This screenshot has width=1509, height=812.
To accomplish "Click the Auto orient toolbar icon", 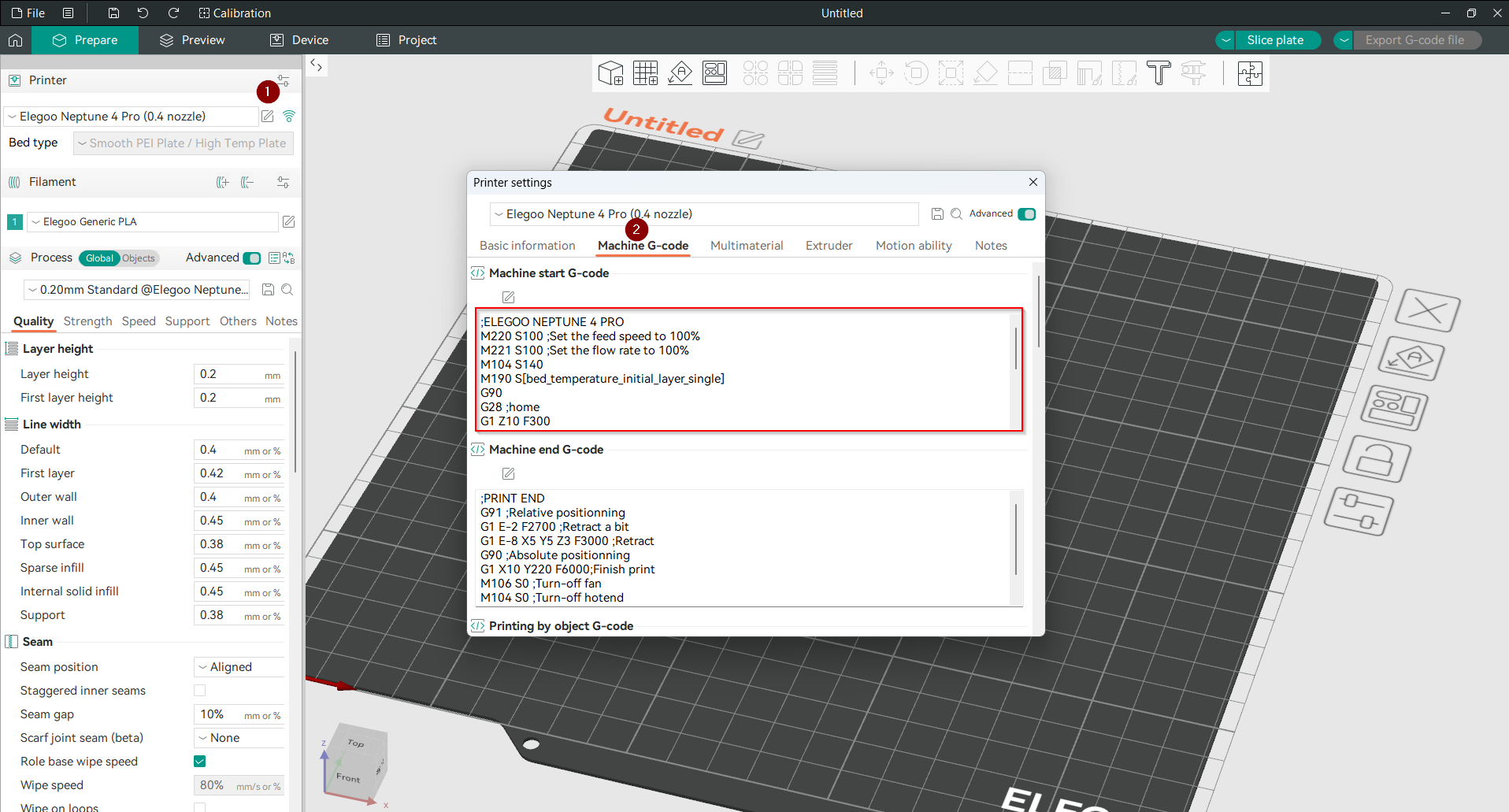I will (x=680, y=73).
